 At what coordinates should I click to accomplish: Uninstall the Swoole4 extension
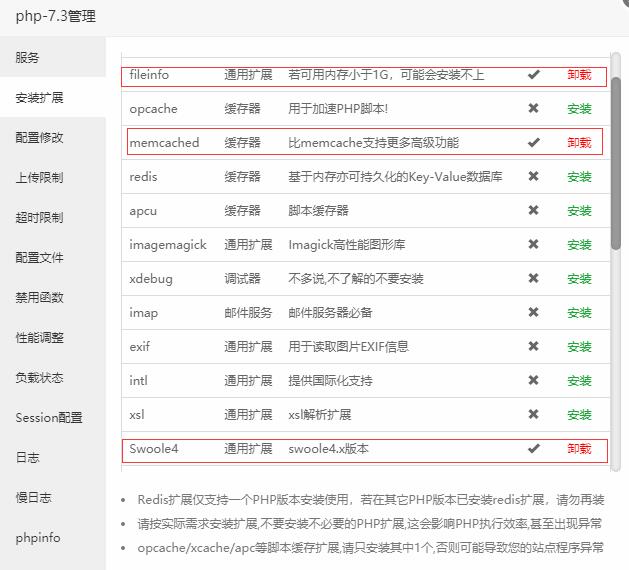[x=579, y=449]
